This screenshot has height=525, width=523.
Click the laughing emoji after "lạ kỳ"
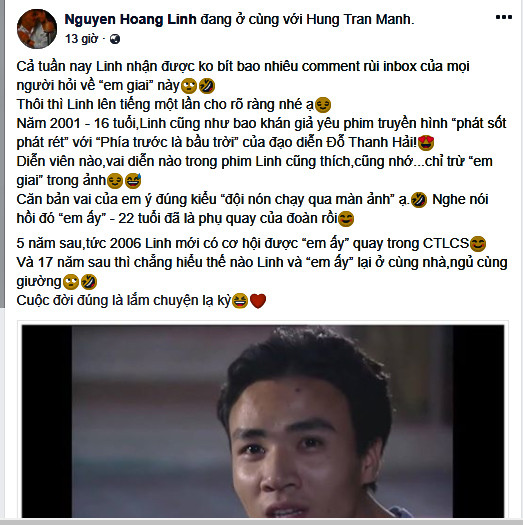[x=240, y=301]
